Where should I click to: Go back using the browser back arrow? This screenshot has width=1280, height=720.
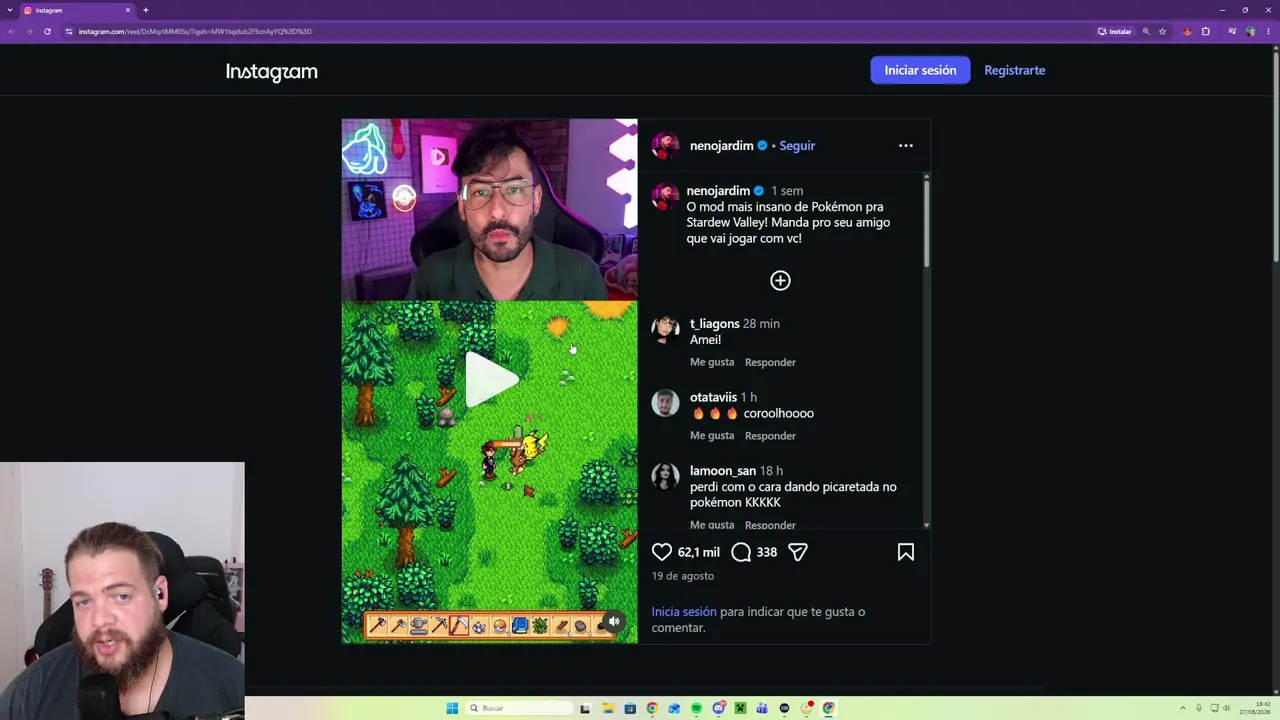click(x=11, y=31)
